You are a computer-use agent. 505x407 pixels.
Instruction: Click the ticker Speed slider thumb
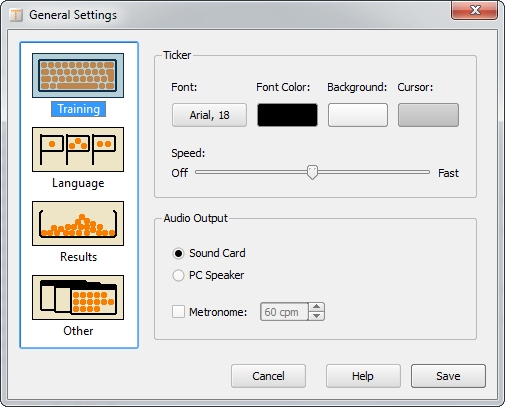click(x=312, y=172)
